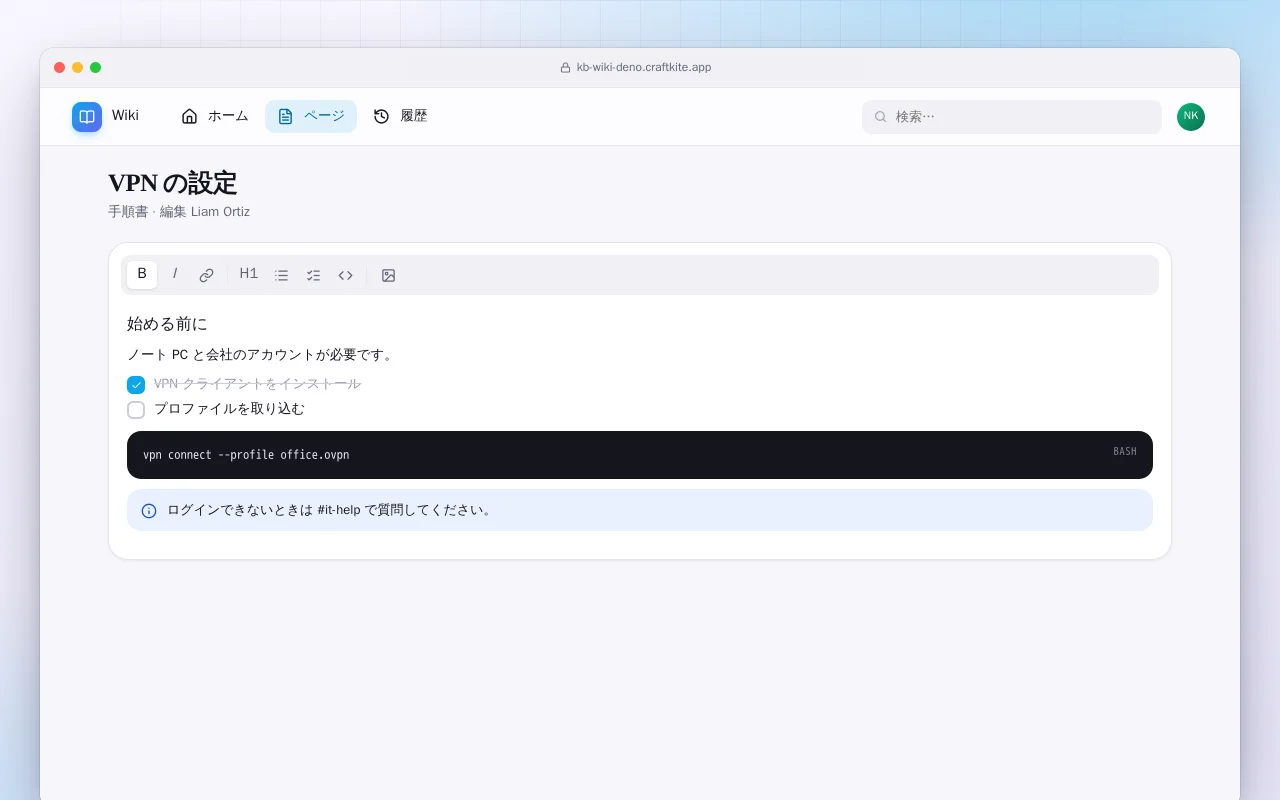Insert an image into the page
Viewport: 1280px width, 800px height.
(388, 275)
